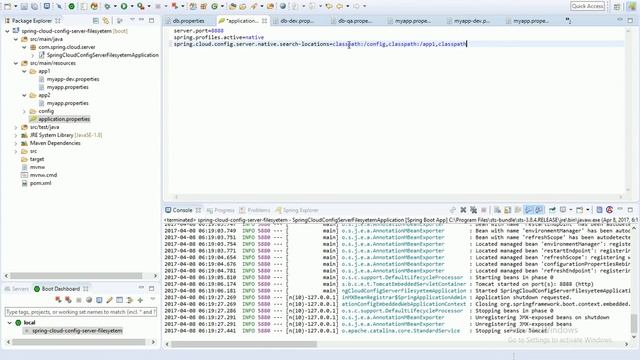The height and width of the screenshot is (360, 640).
Task: Click the Pin Console icon
Action: (552, 210)
